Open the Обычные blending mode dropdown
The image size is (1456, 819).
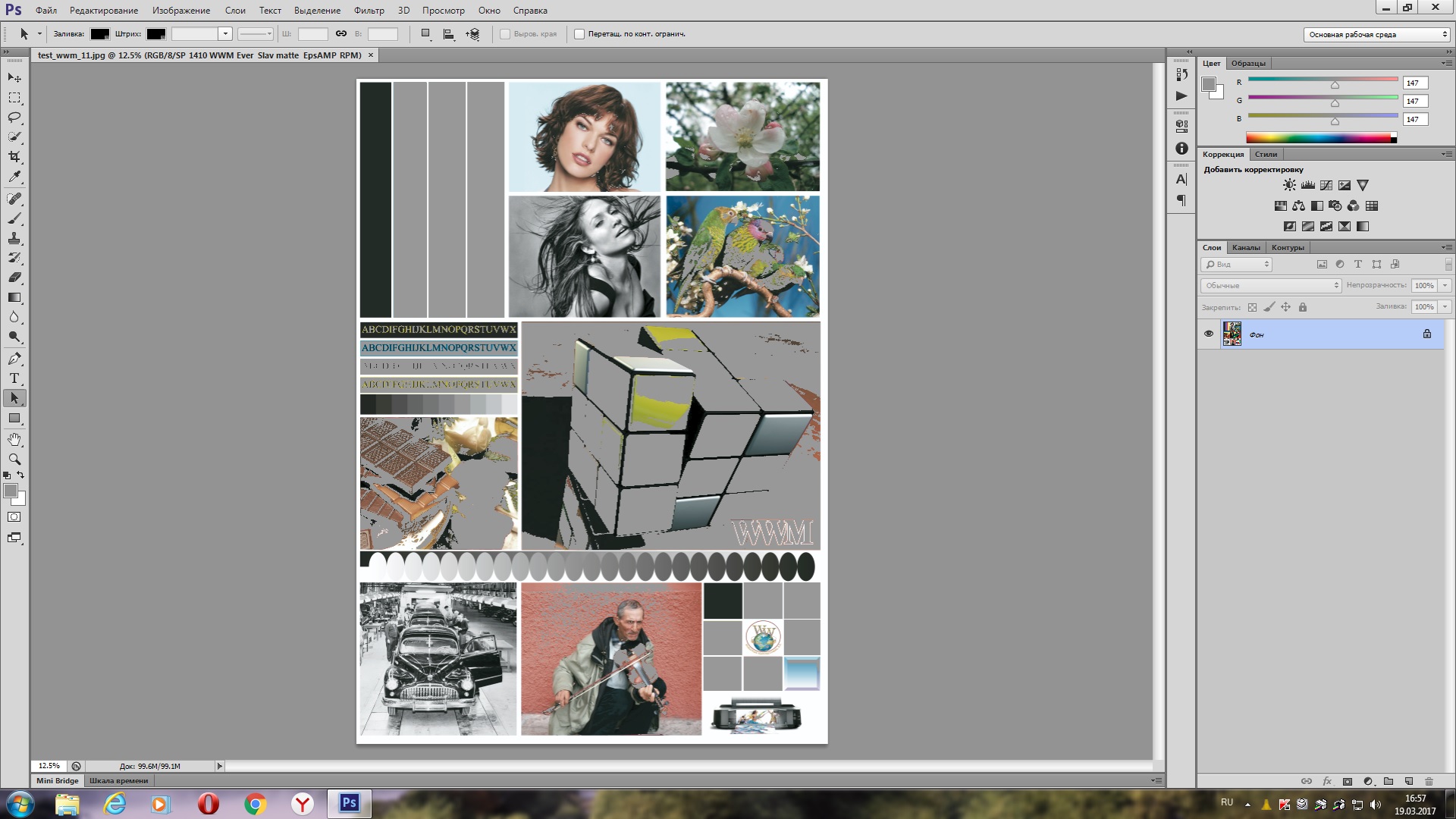tap(1271, 286)
